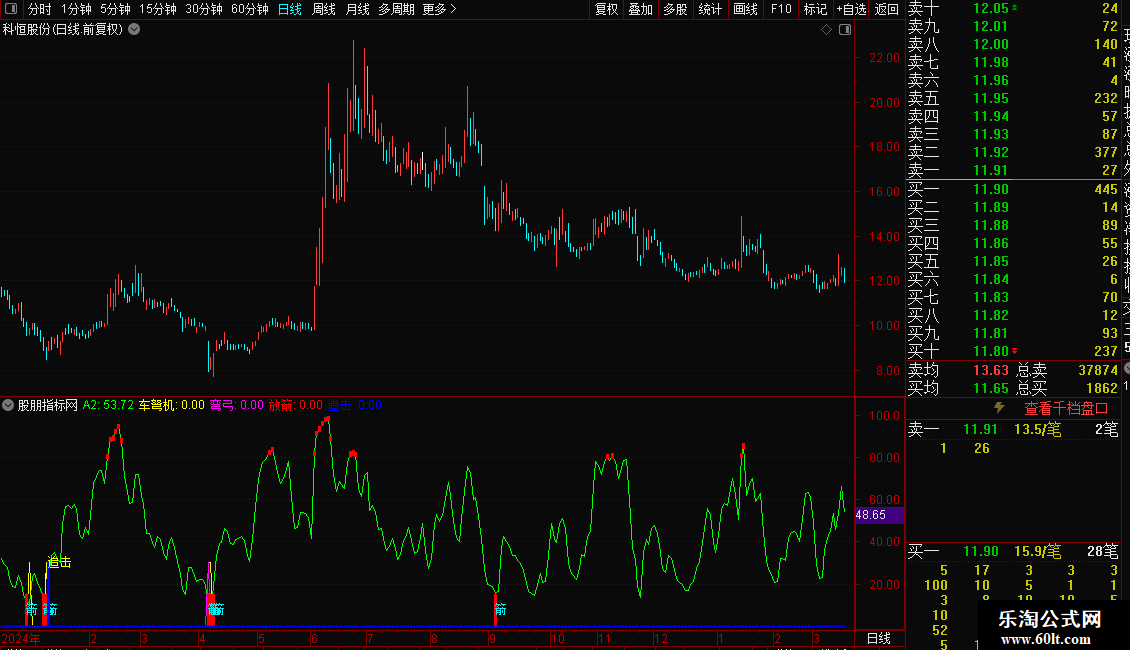Click the chart window layout icon
Image resolution: width=1130 pixels, height=650 pixels.
pyautogui.click(x=845, y=30)
